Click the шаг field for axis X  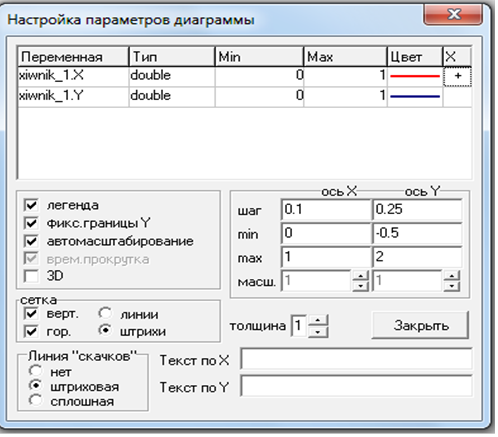tap(326, 210)
